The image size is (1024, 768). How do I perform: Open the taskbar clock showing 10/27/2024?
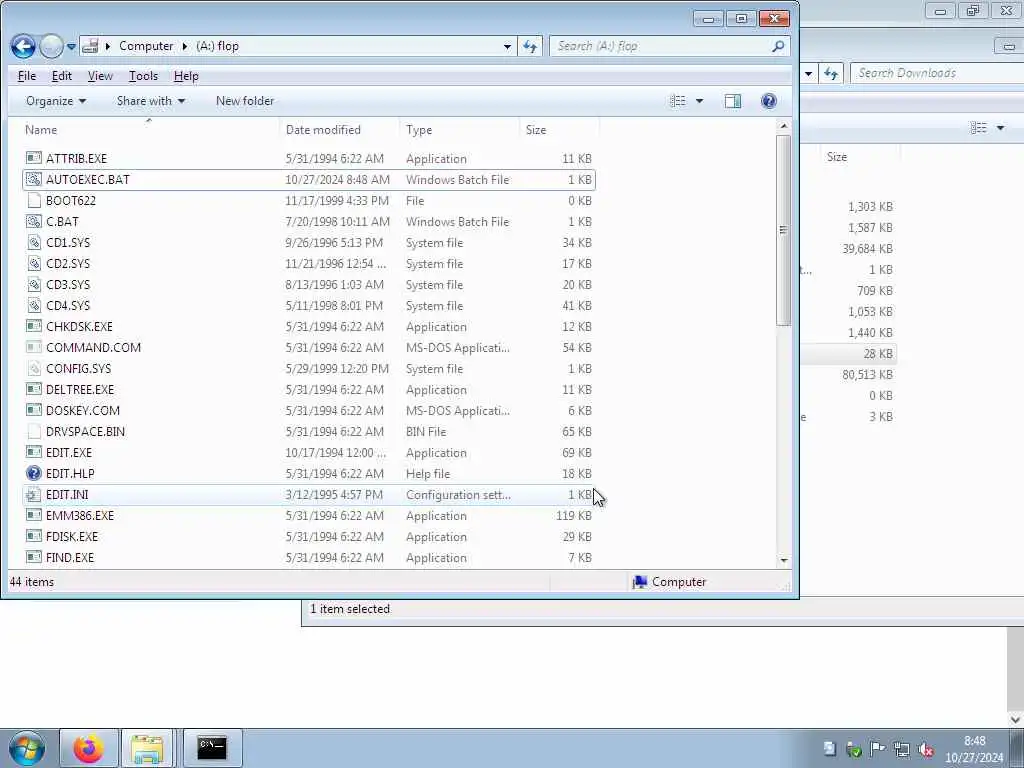click(974, 749)
